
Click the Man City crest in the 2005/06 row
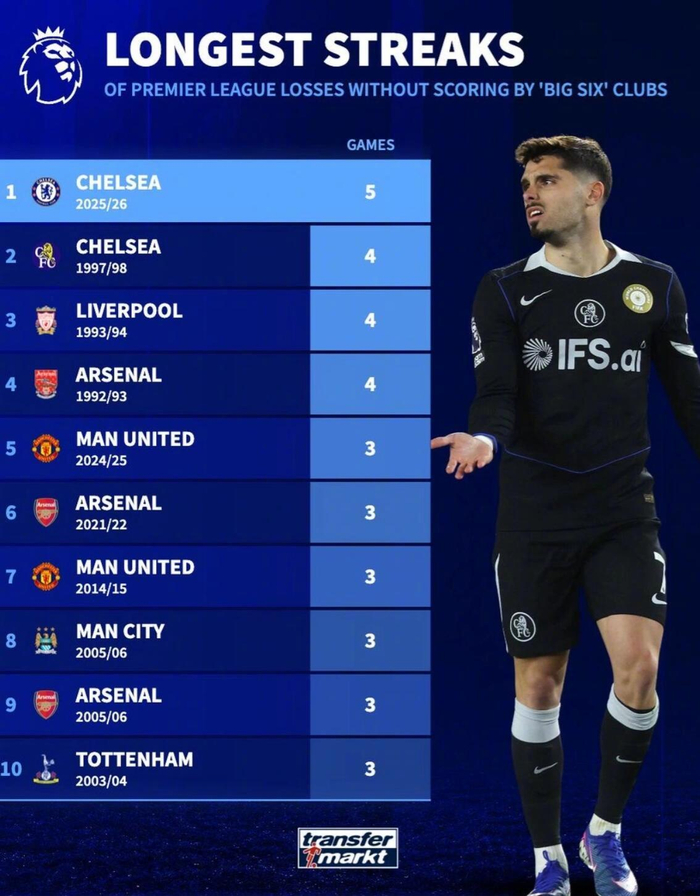click(46, 640)
